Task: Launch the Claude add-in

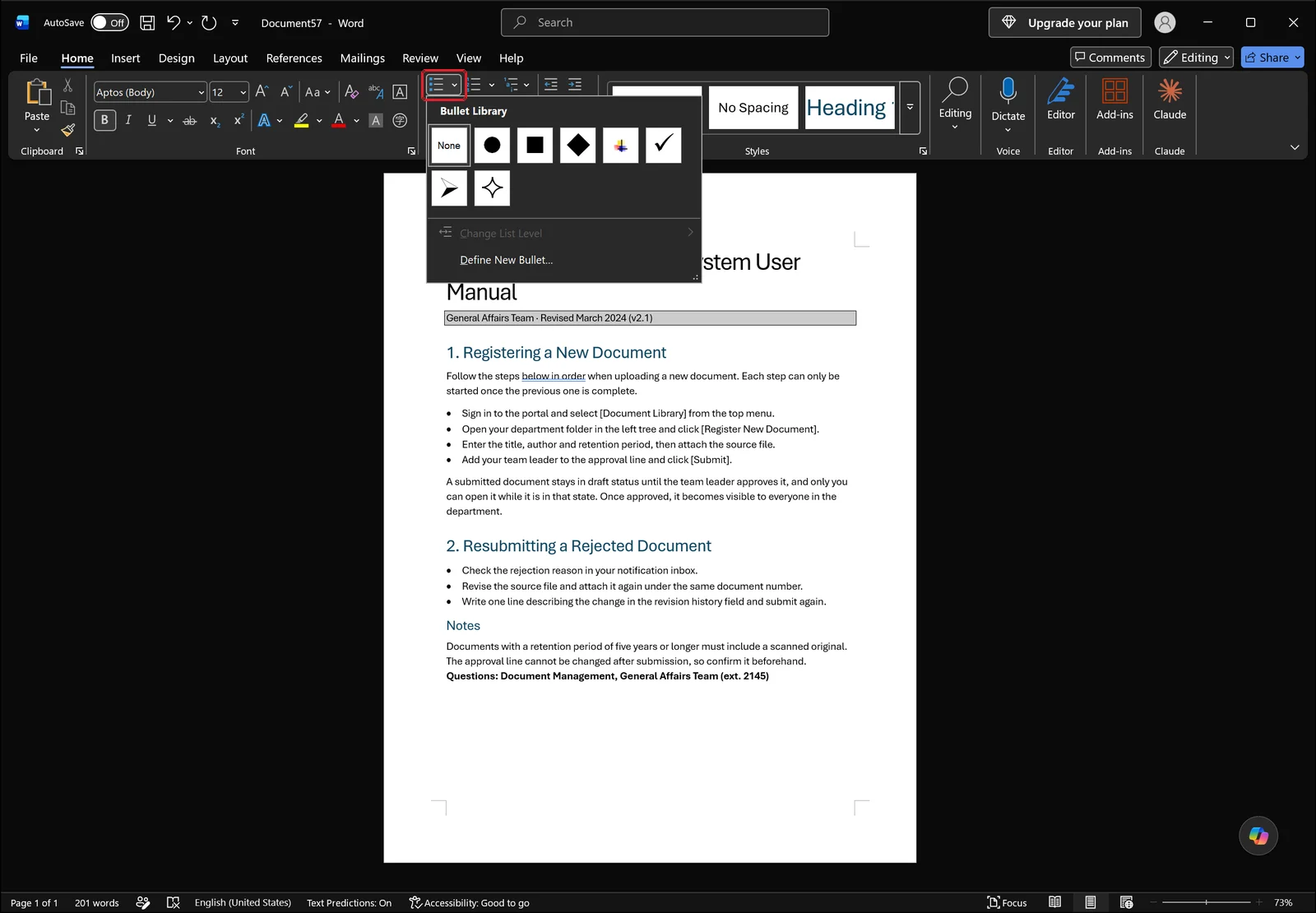Action: click(1170, 100)
